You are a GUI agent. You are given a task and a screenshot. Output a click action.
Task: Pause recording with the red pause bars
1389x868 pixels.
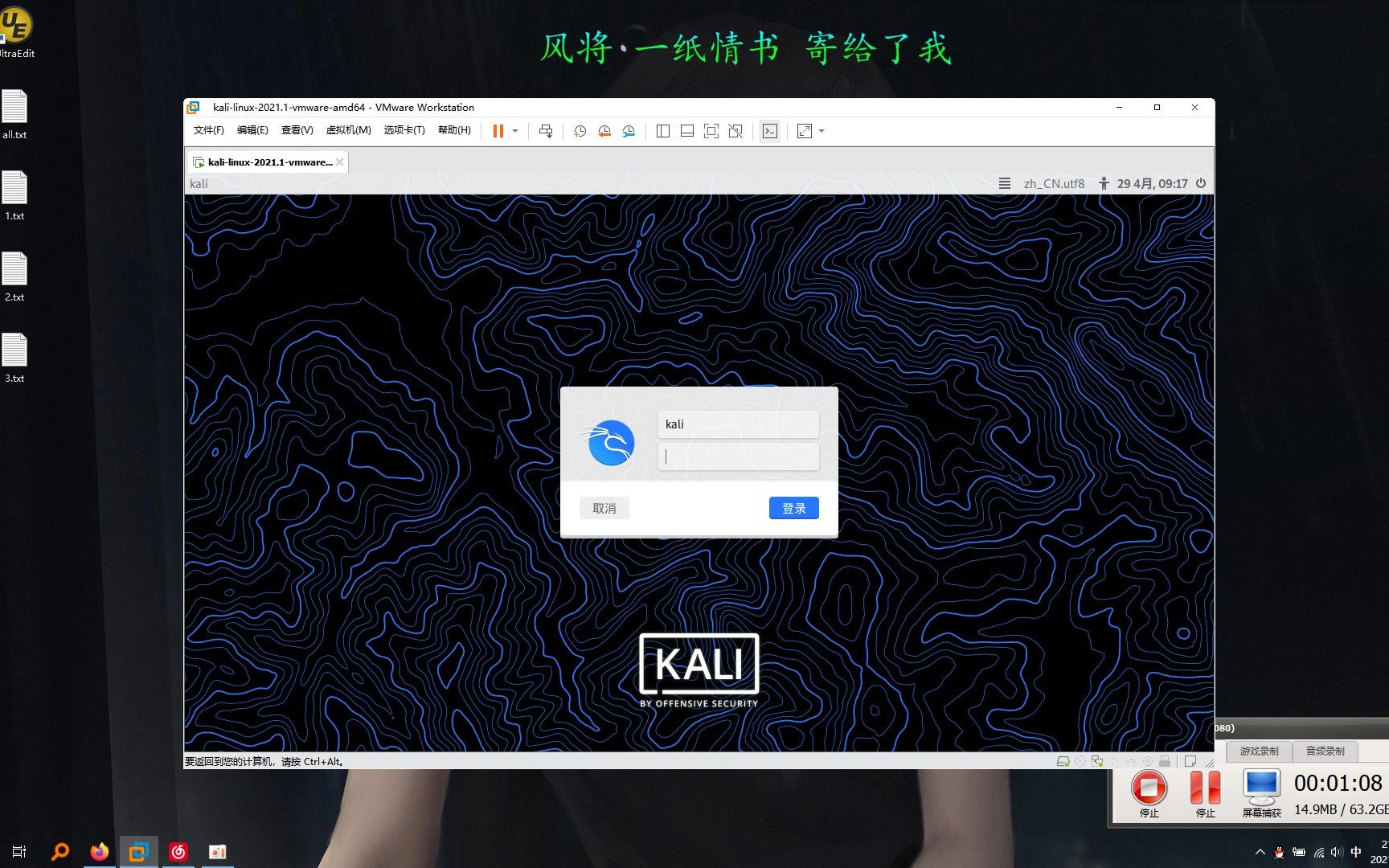click(x=1205, y=788)
